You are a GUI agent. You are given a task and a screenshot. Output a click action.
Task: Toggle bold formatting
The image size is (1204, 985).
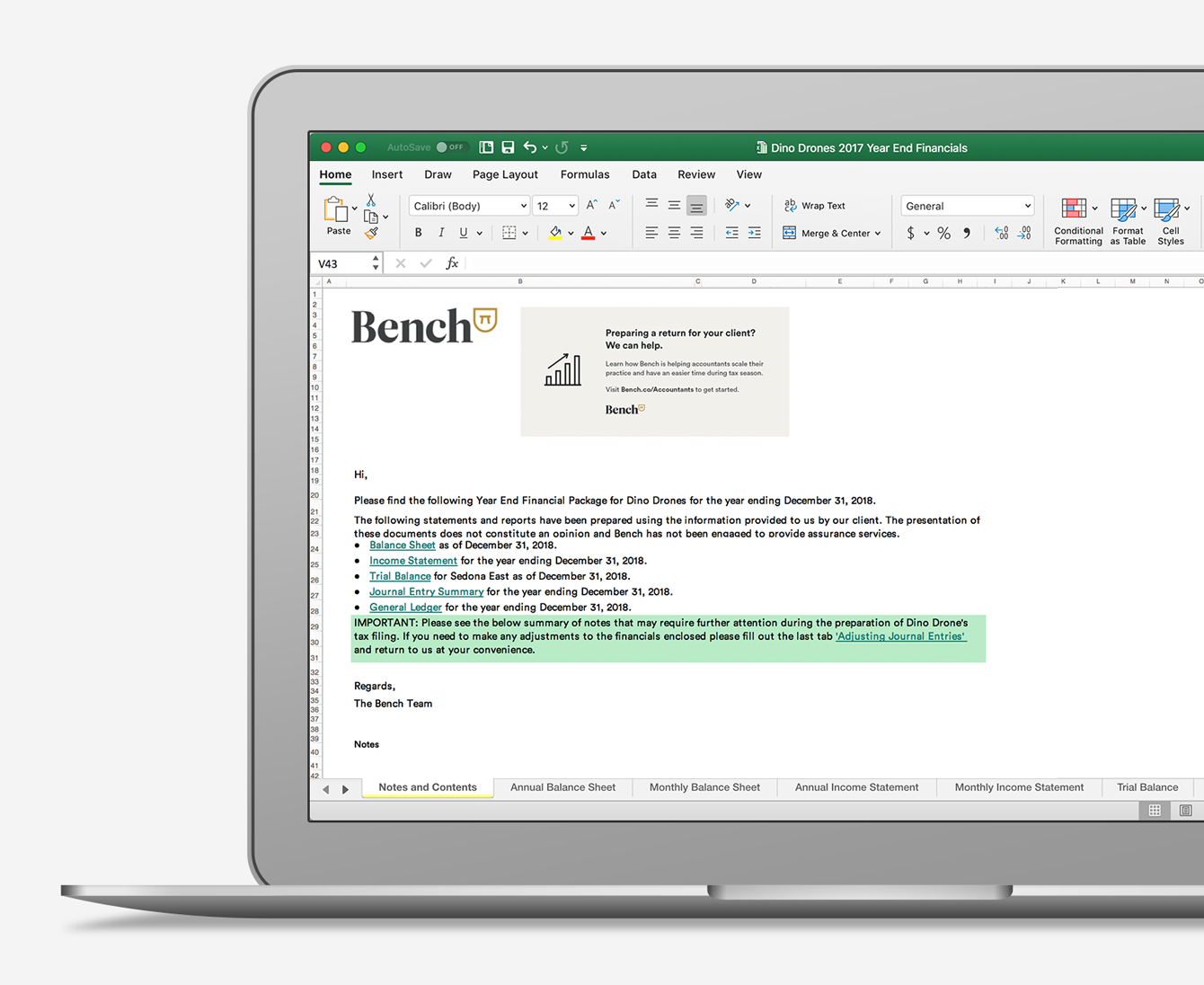click(x=418, y=233)
